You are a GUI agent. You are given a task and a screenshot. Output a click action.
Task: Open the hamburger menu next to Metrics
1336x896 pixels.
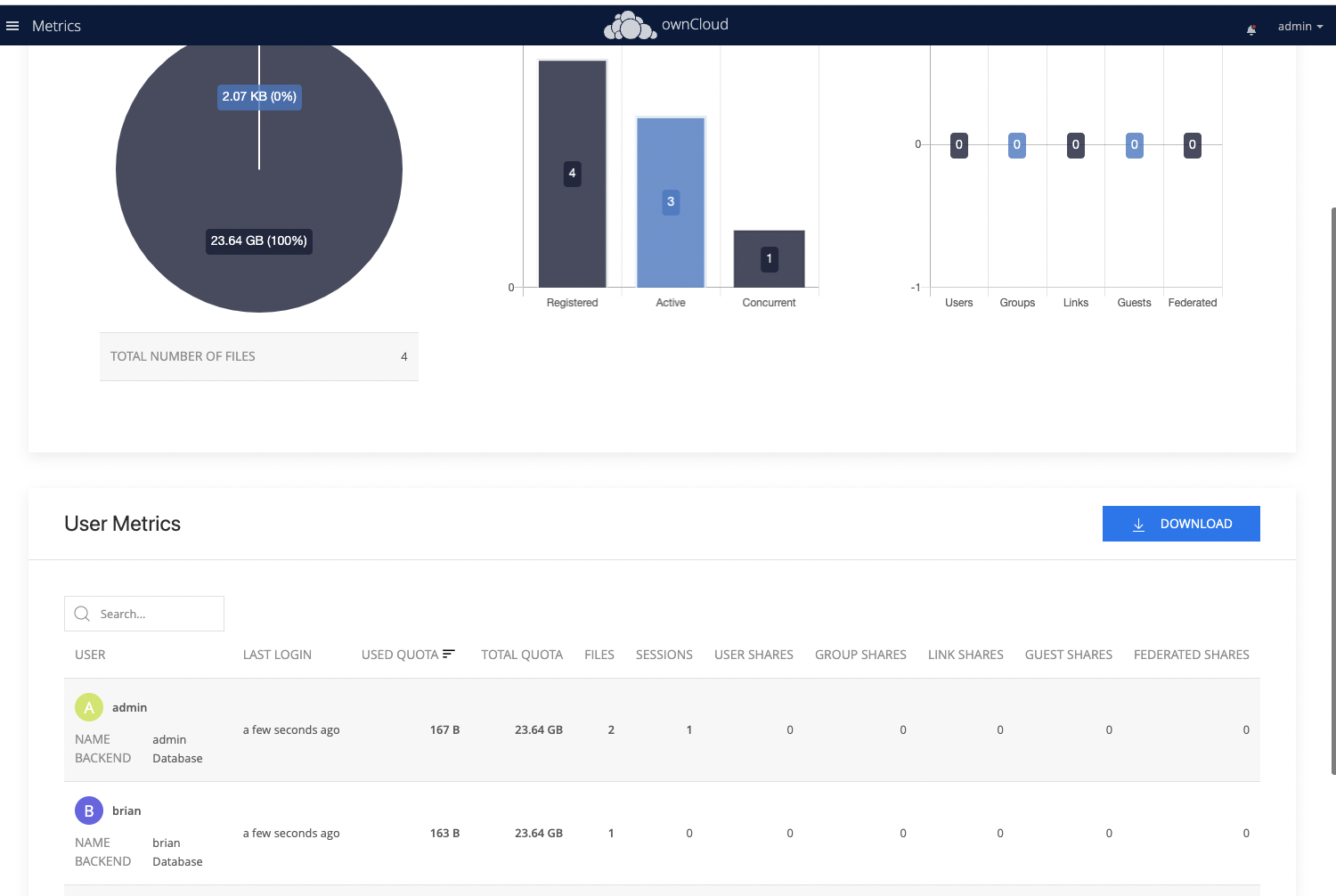12,26
